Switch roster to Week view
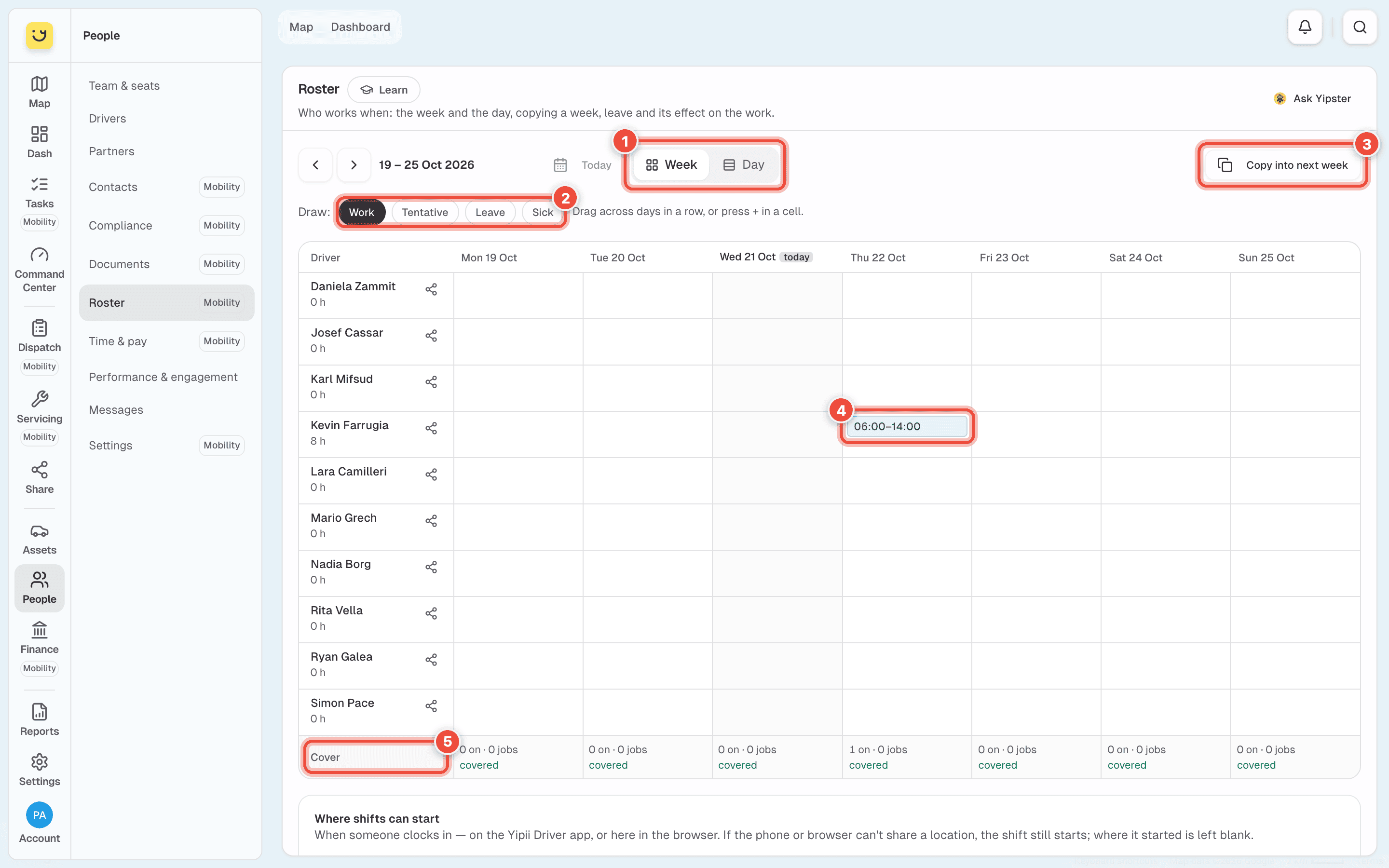Viewport: 1389px width, 868px height. 671,165
